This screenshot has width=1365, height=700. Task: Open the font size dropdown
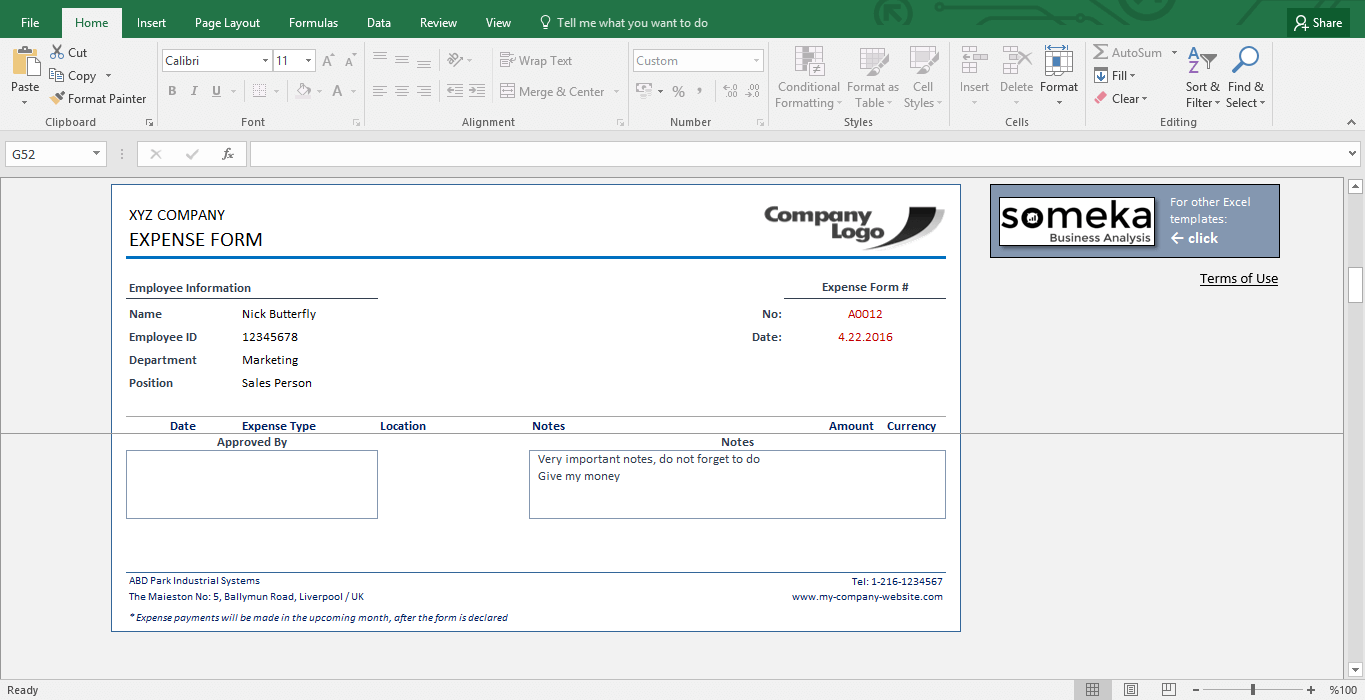pos(308,61)
